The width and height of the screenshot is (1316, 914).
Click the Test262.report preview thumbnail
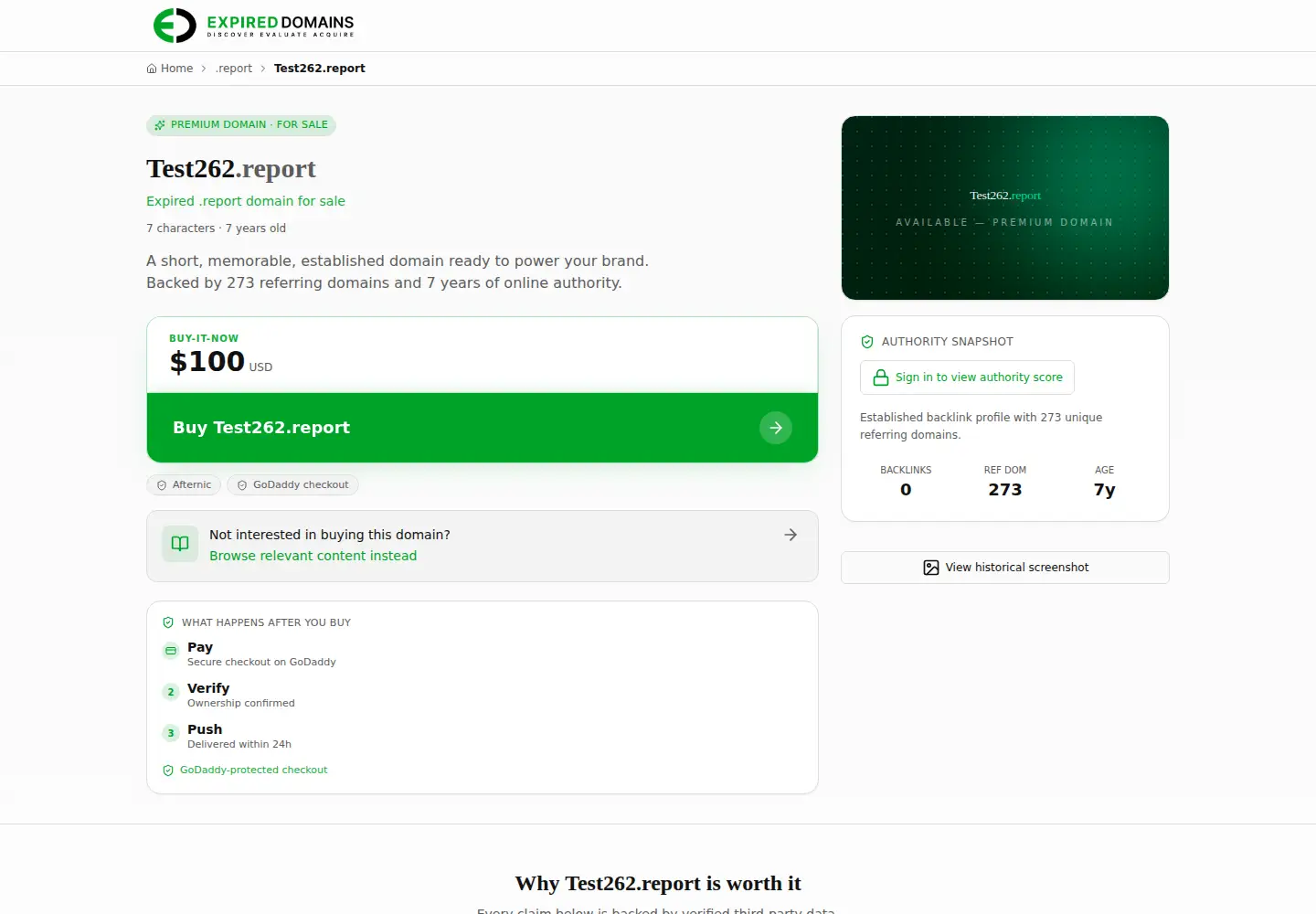(x=1005, y=207)
